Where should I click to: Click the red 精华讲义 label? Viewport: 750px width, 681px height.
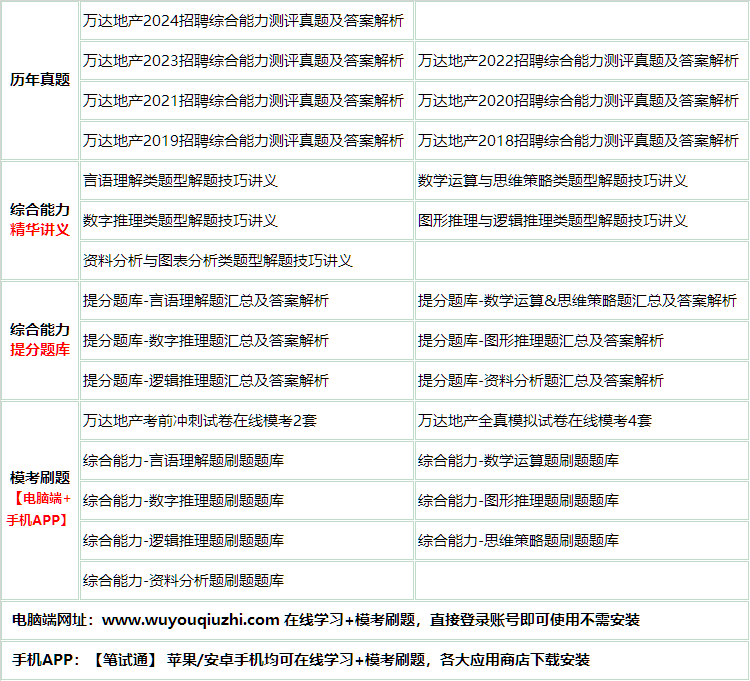(40, 230)
